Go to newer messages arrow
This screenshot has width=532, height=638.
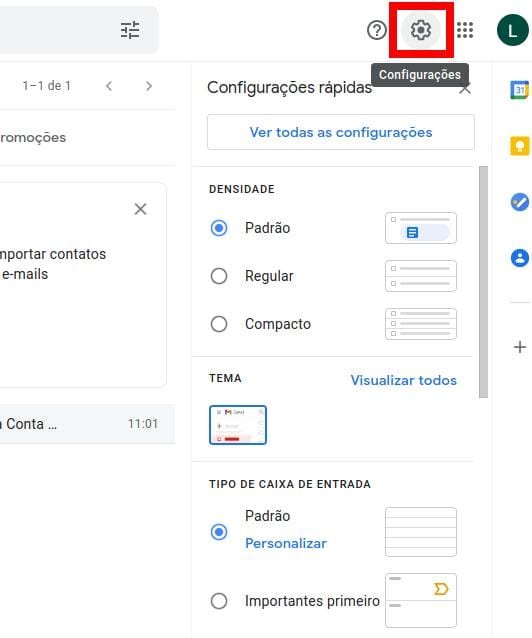tap(109, 86)
